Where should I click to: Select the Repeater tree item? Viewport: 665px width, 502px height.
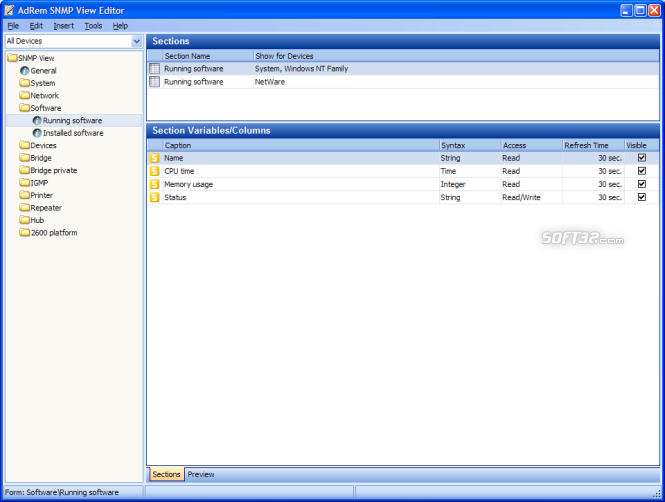(46, 208)
